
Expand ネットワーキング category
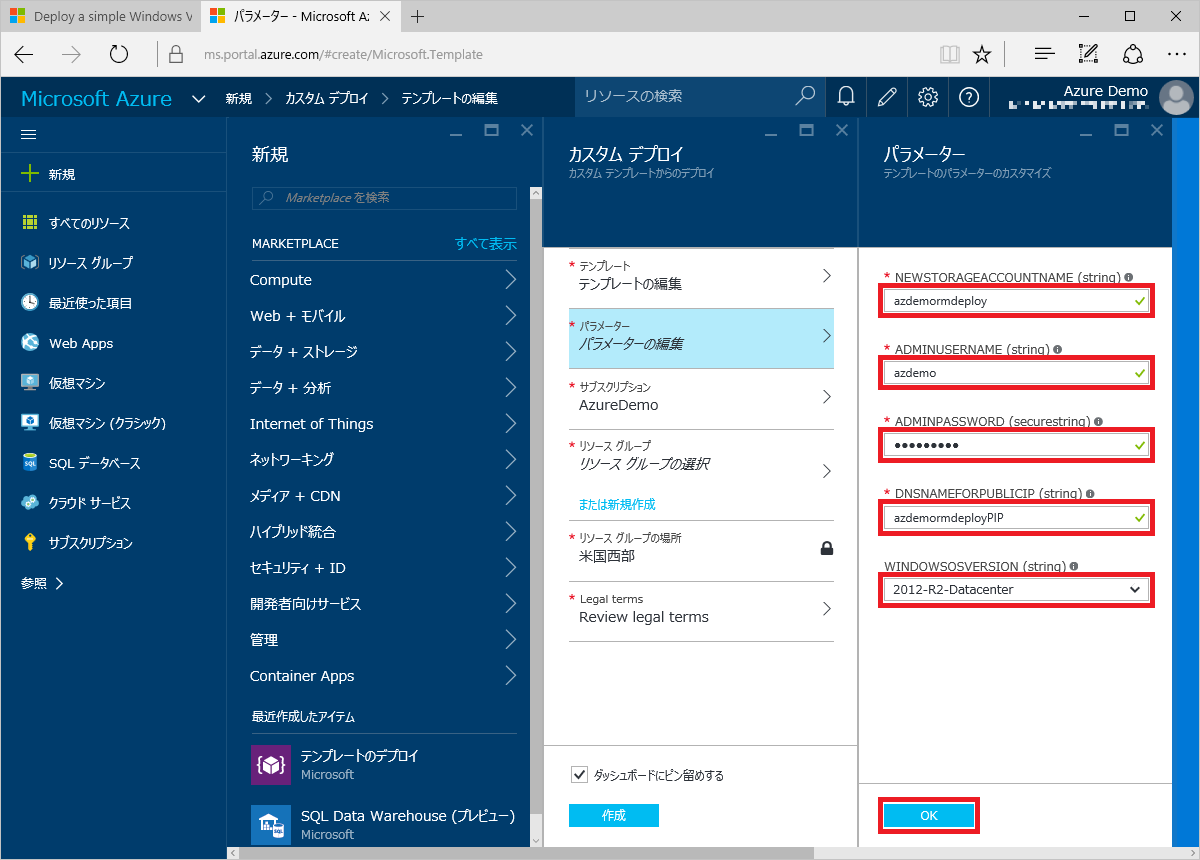pos(383,460)
